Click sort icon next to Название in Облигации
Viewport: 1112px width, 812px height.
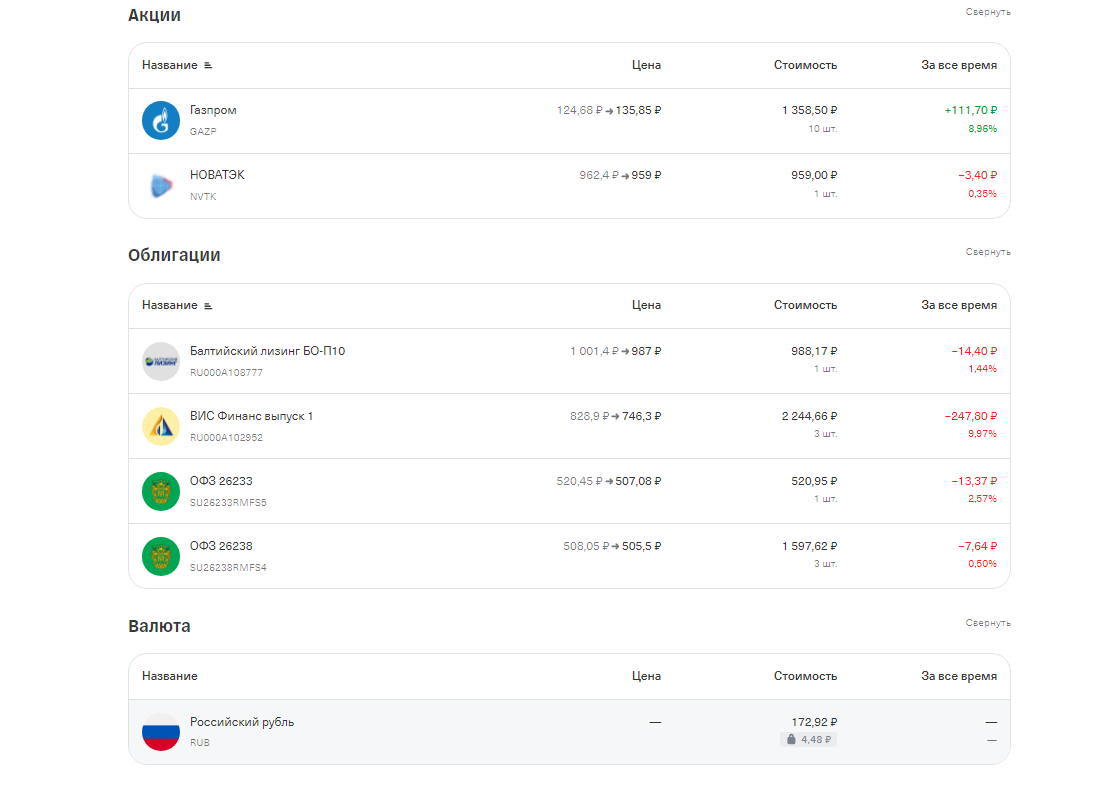coord(208,306)
